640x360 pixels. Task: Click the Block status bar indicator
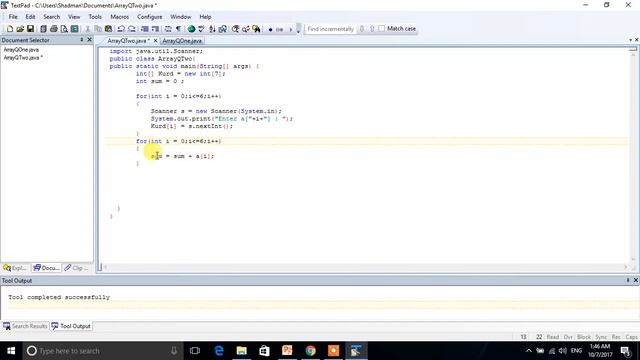click(x=584, y=337)
